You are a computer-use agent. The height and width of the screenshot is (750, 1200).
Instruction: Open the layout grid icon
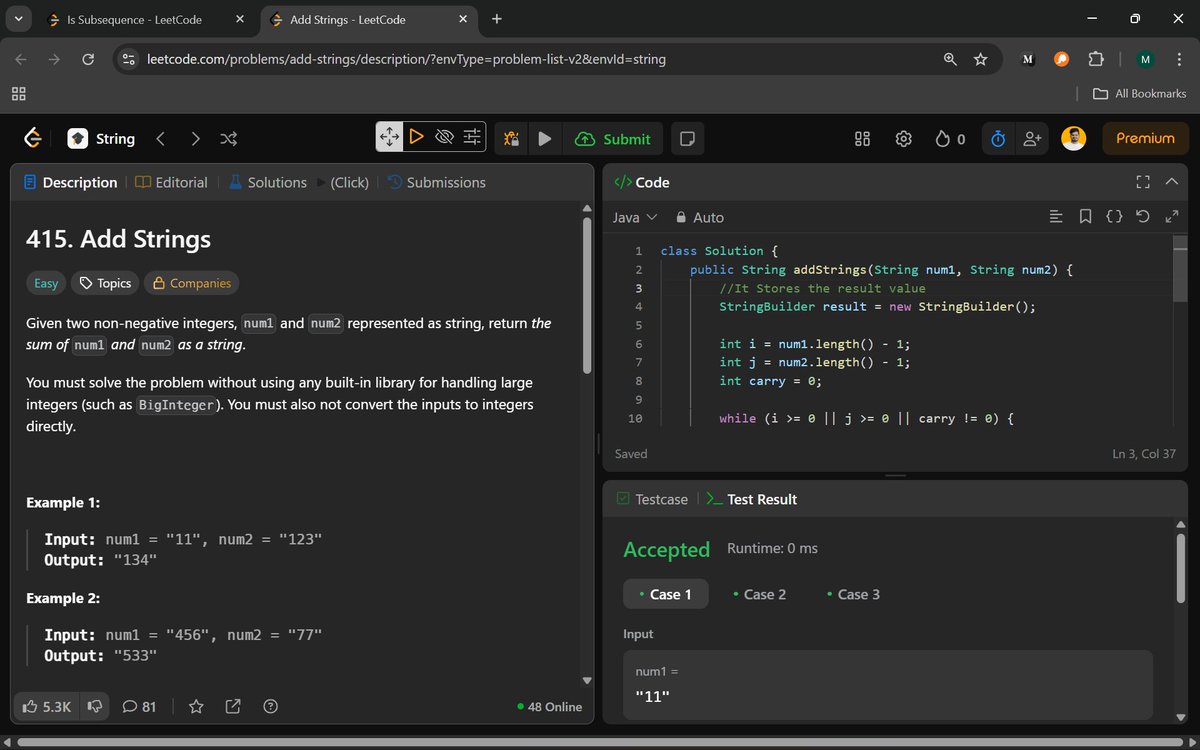(x=863, y=139)
